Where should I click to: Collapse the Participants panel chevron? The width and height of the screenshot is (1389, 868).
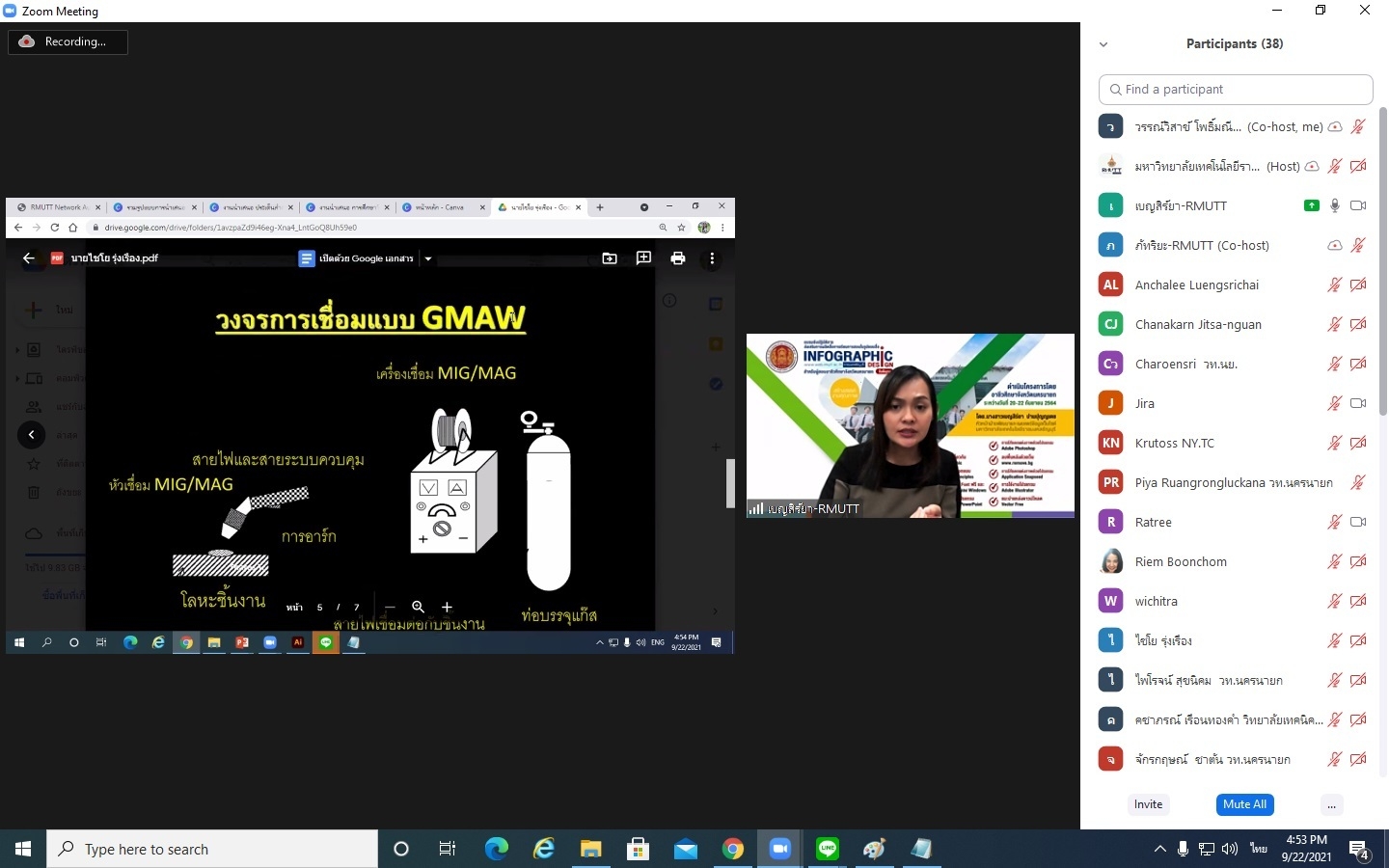(1103, 44)
